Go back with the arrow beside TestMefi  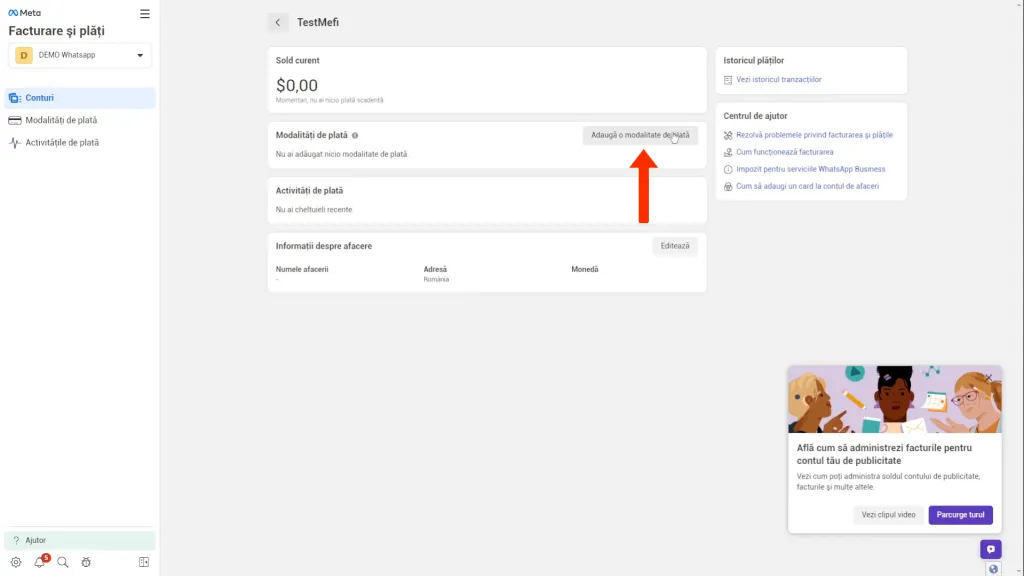(x=278, y=22)
